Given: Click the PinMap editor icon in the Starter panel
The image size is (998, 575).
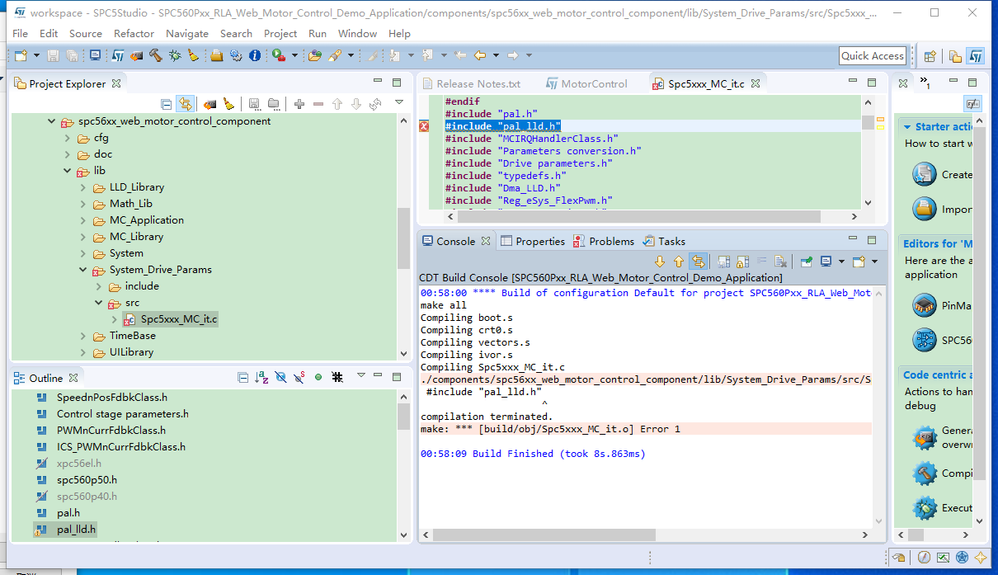Looking at the screenshot, I should pos(924,306).
